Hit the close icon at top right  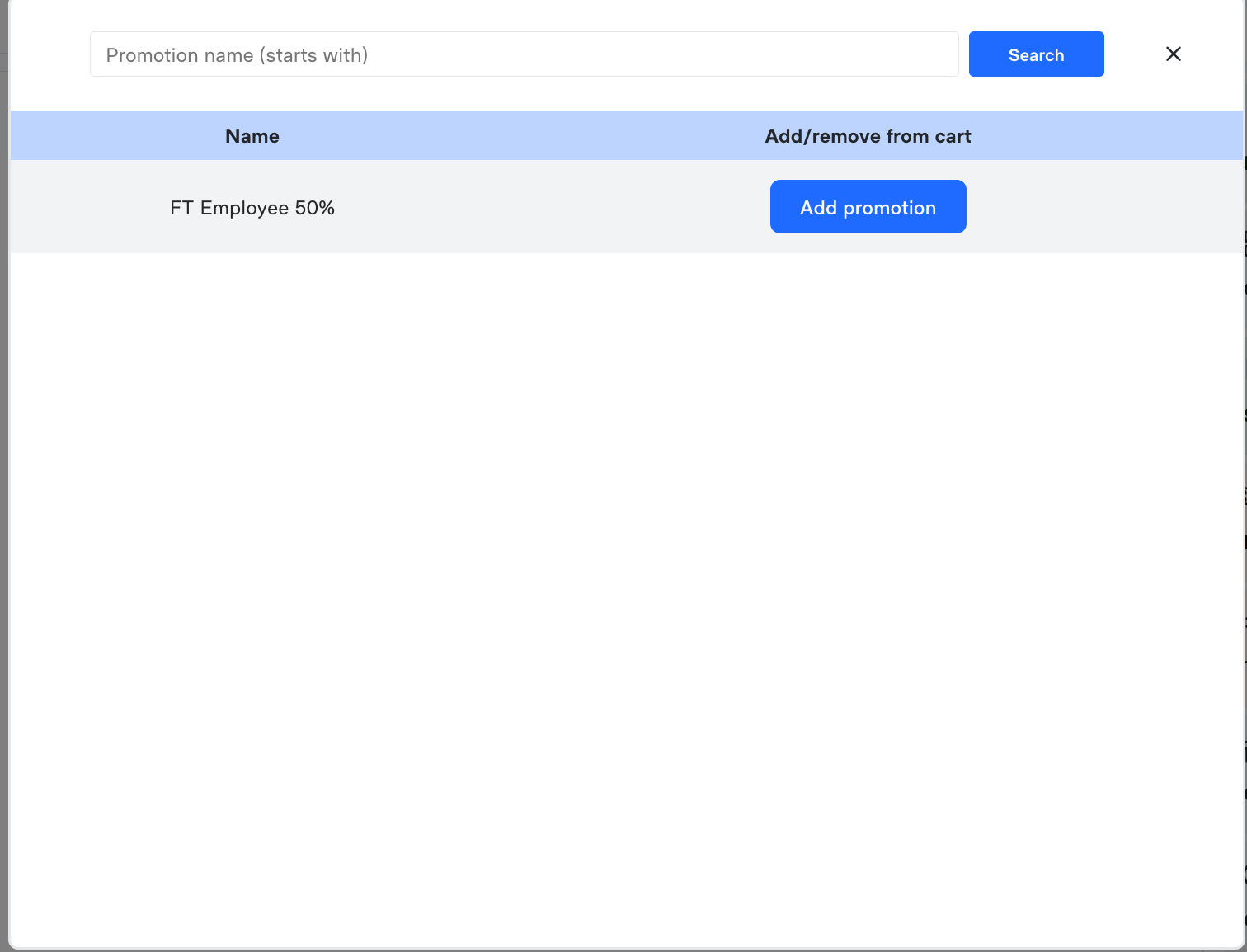tap(1173, 54)
